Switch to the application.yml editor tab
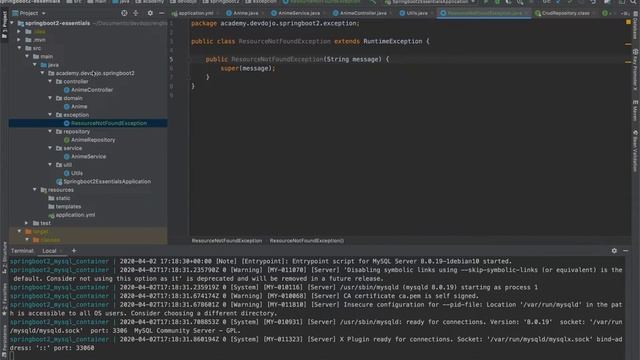 point(195,13)
